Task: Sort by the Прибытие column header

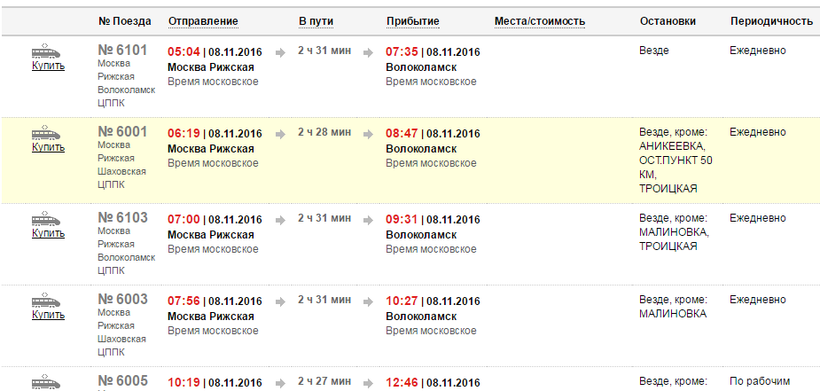Action: (x=413, y=21)
